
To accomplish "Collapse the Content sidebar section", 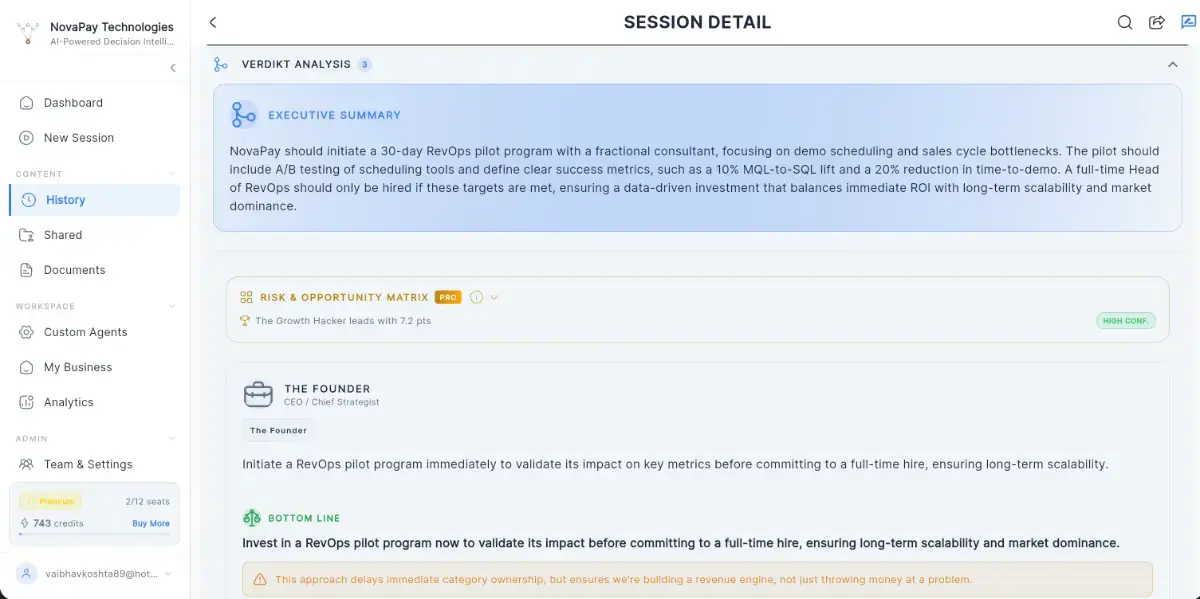I will coord(172,174).
